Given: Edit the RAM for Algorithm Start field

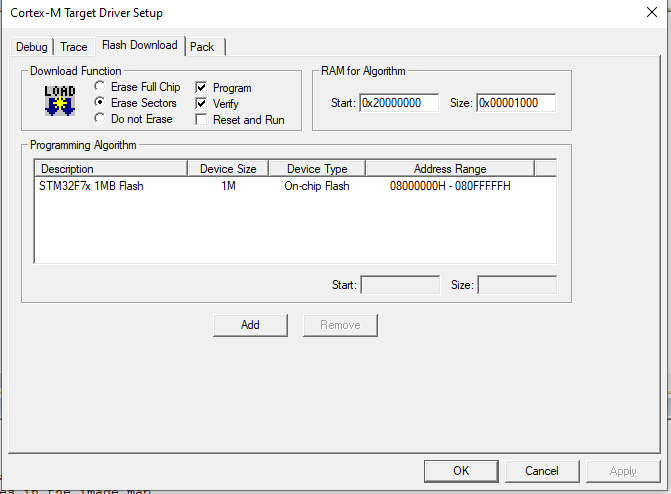Looking at the screenshot, I should tap(399, 103).
